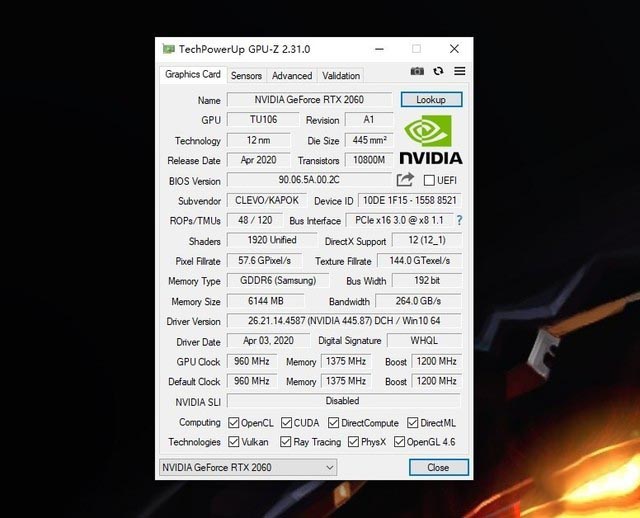The width and height of the screenshot is (640, 518).
Task: Minimize the GPU-Z window
Action: [x=379, y=49]
